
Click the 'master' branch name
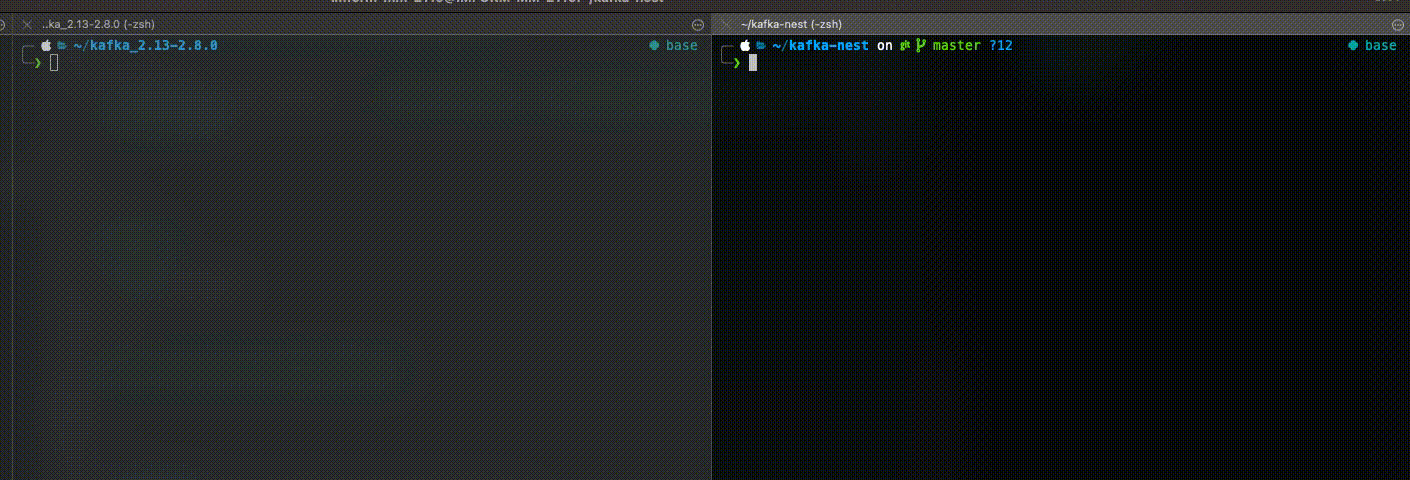coord(956,46)
